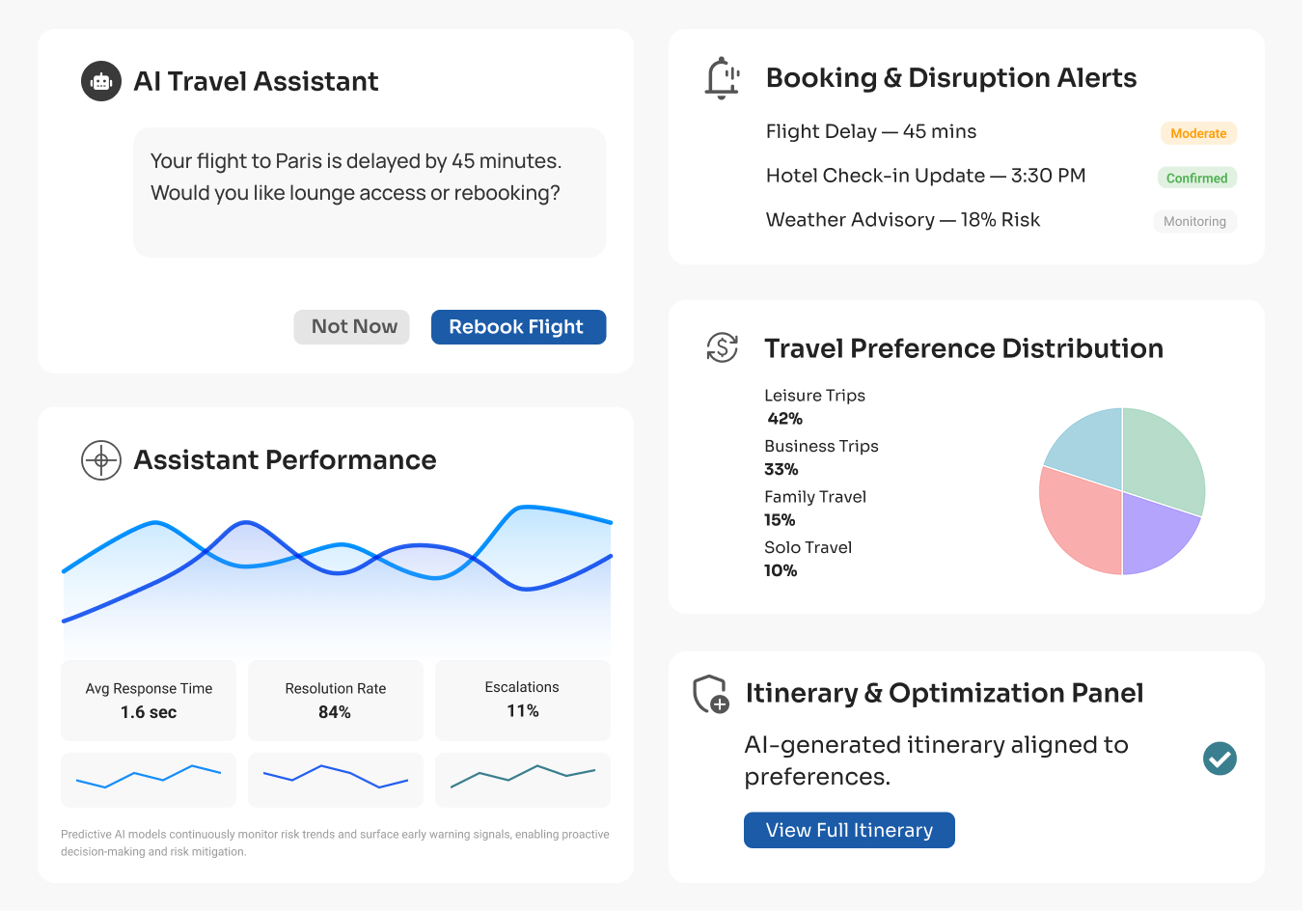Click the Booking alerts bell icon
The image size is (1316, 911).
tap(722, 78)
